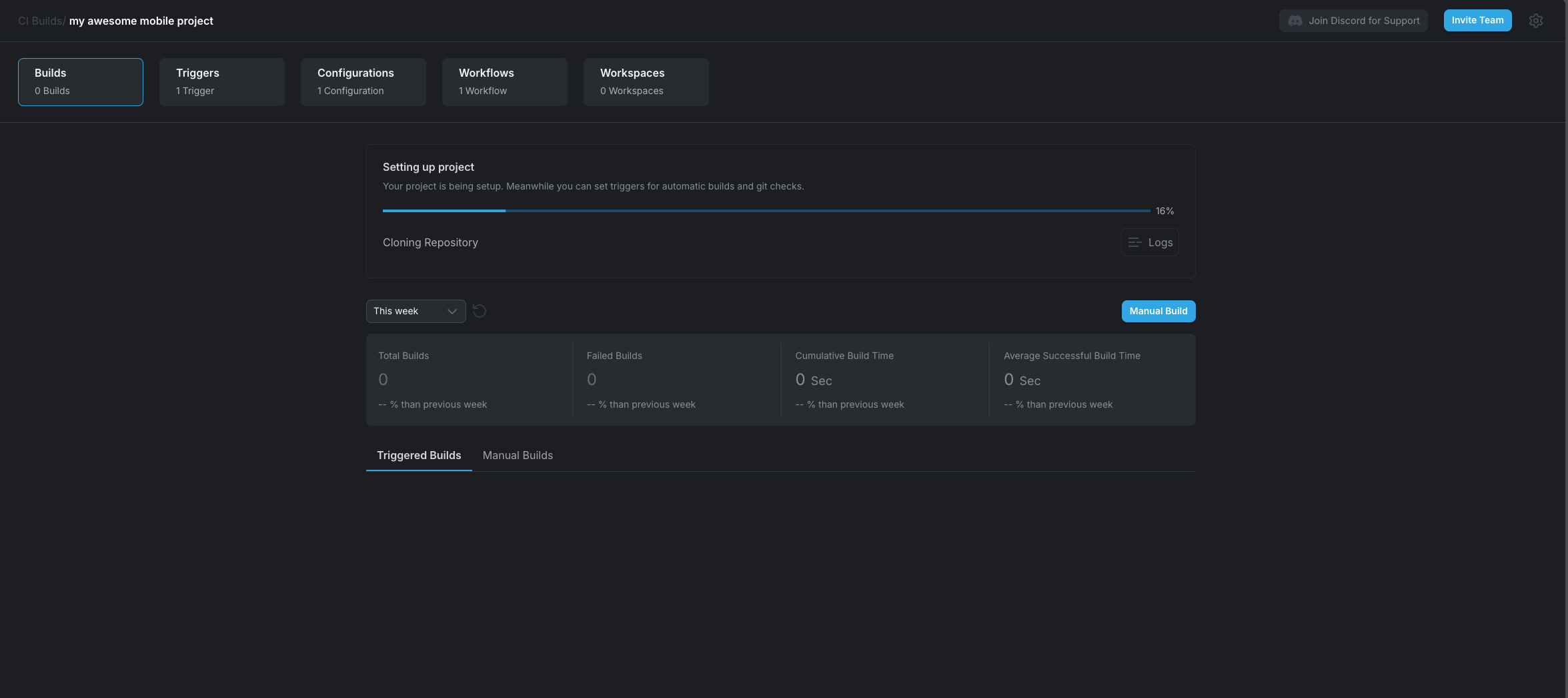Open the Configurations tab
The height and width of the screenshot is (698, 1568).
[x=363, y=81]
